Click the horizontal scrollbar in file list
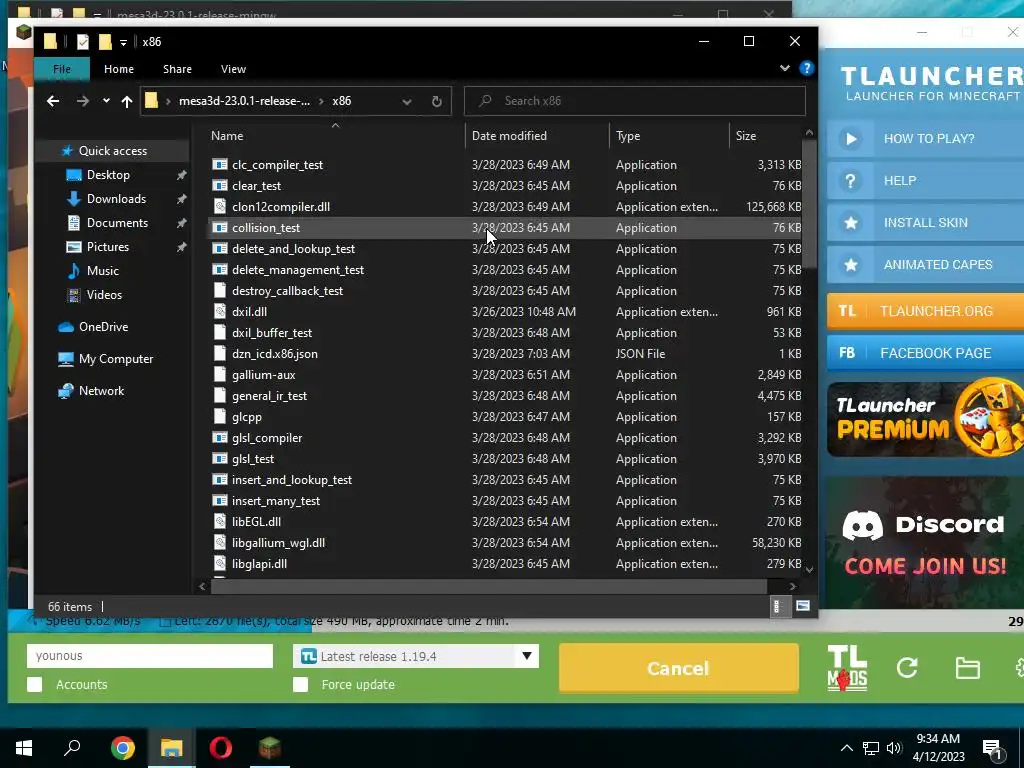 click(x=488, y=586)
